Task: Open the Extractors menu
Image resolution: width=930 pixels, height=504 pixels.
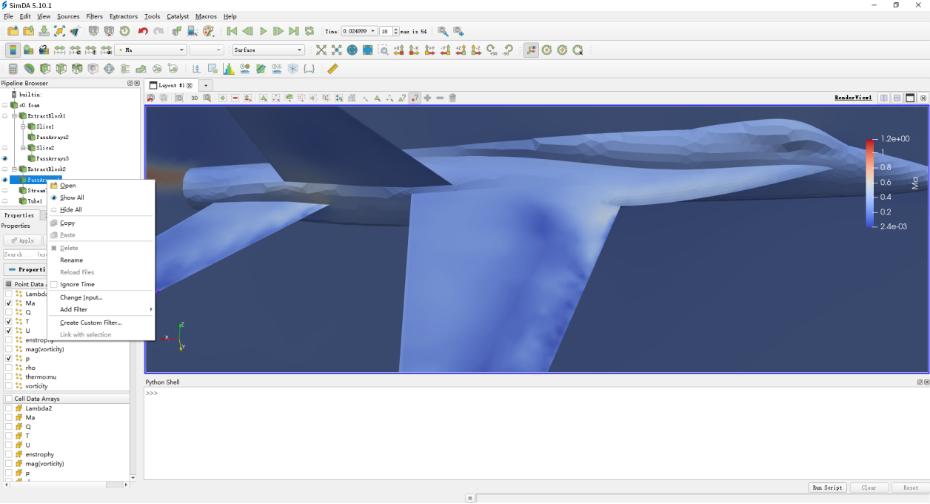Action: click(x=123, y=17)
